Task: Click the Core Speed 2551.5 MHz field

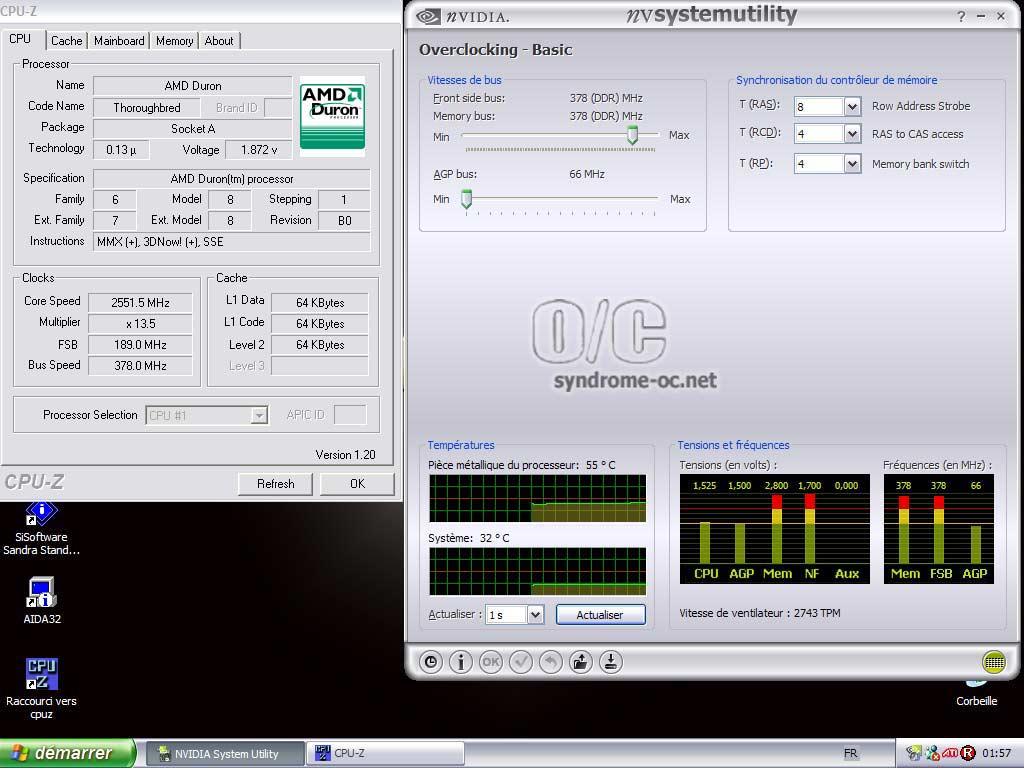Action: [140, 302]
